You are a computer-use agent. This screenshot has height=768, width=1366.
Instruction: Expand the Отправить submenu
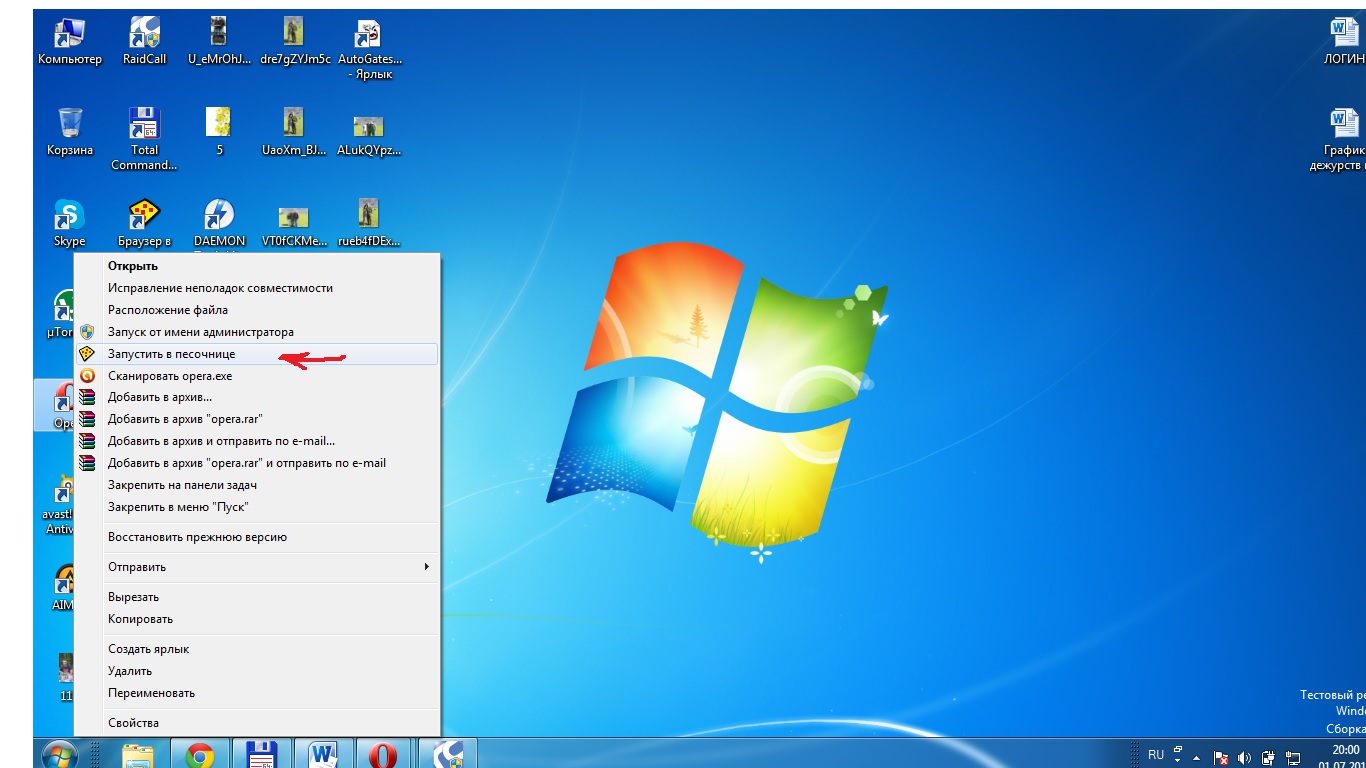point(257,567)
